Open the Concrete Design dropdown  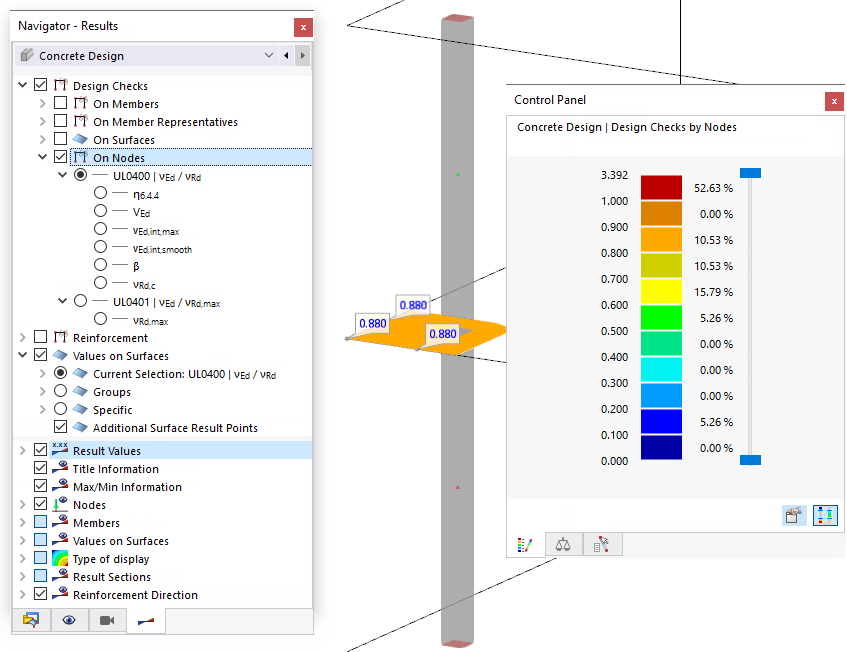click(x=269, y=55)
